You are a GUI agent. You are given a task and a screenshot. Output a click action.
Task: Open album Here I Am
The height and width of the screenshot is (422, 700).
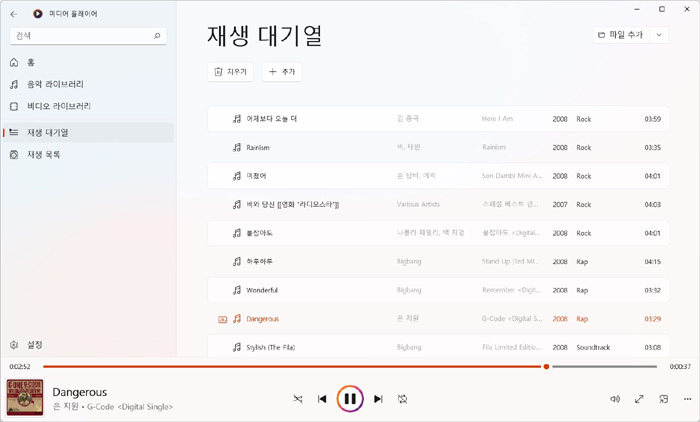[x=497, y=119]
